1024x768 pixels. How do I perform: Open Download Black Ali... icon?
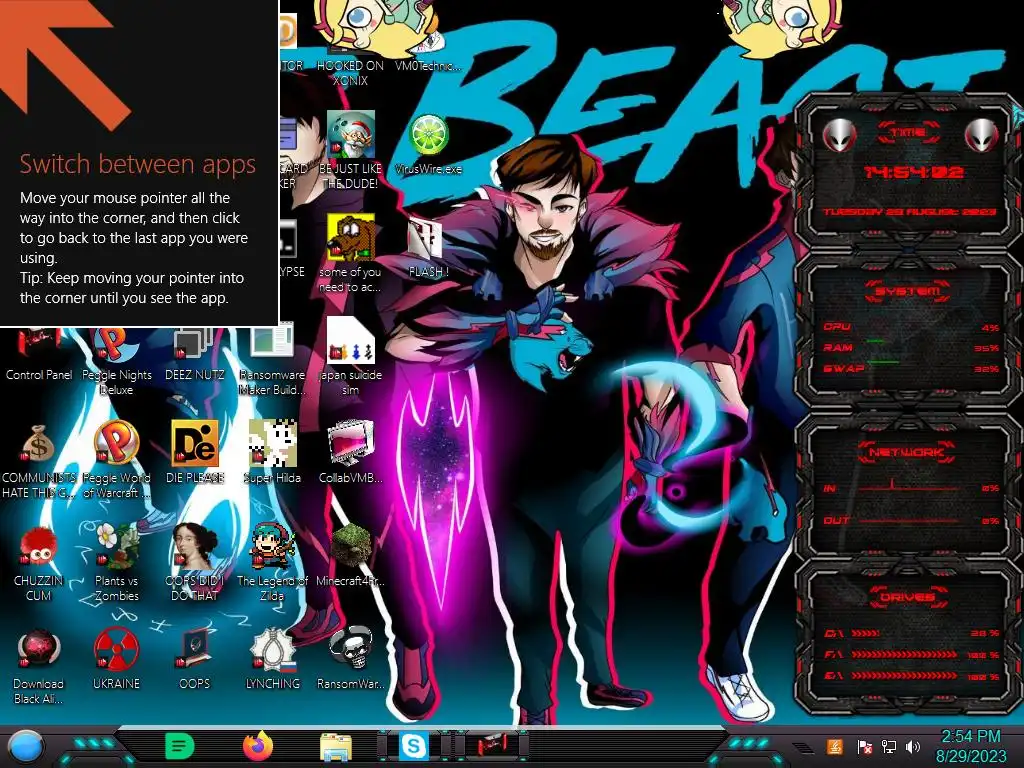[39, 666]
